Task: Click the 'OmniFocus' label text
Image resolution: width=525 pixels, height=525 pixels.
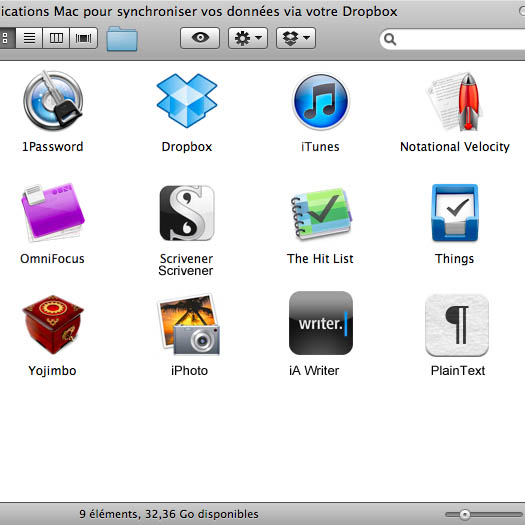Action: tap(52, 258)
